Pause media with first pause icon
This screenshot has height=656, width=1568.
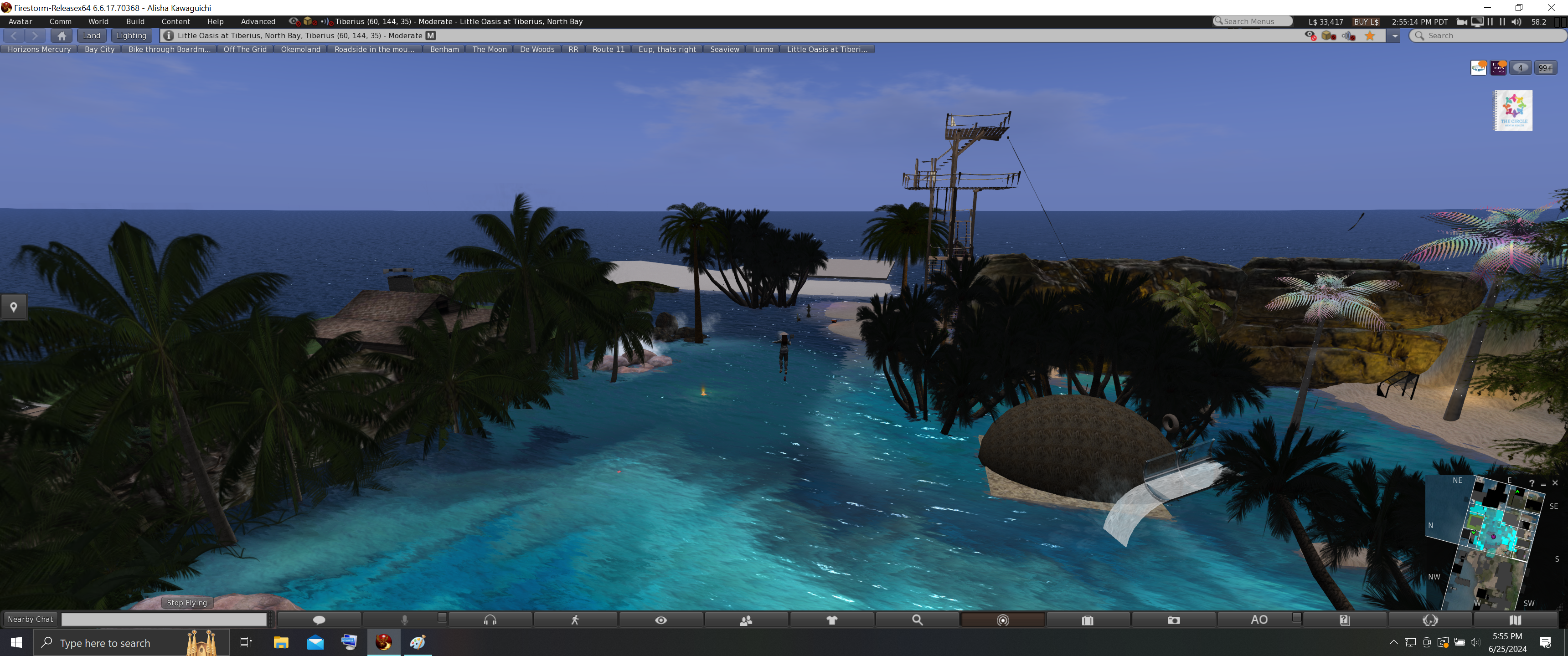[1490, 21]
